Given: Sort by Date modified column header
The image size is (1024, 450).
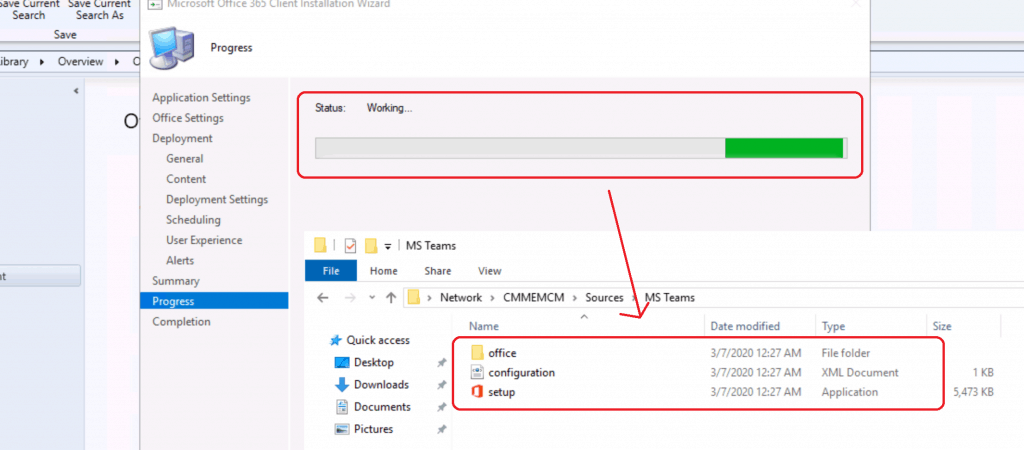Looking at the screenshot, I should click(x=744, y=326).
